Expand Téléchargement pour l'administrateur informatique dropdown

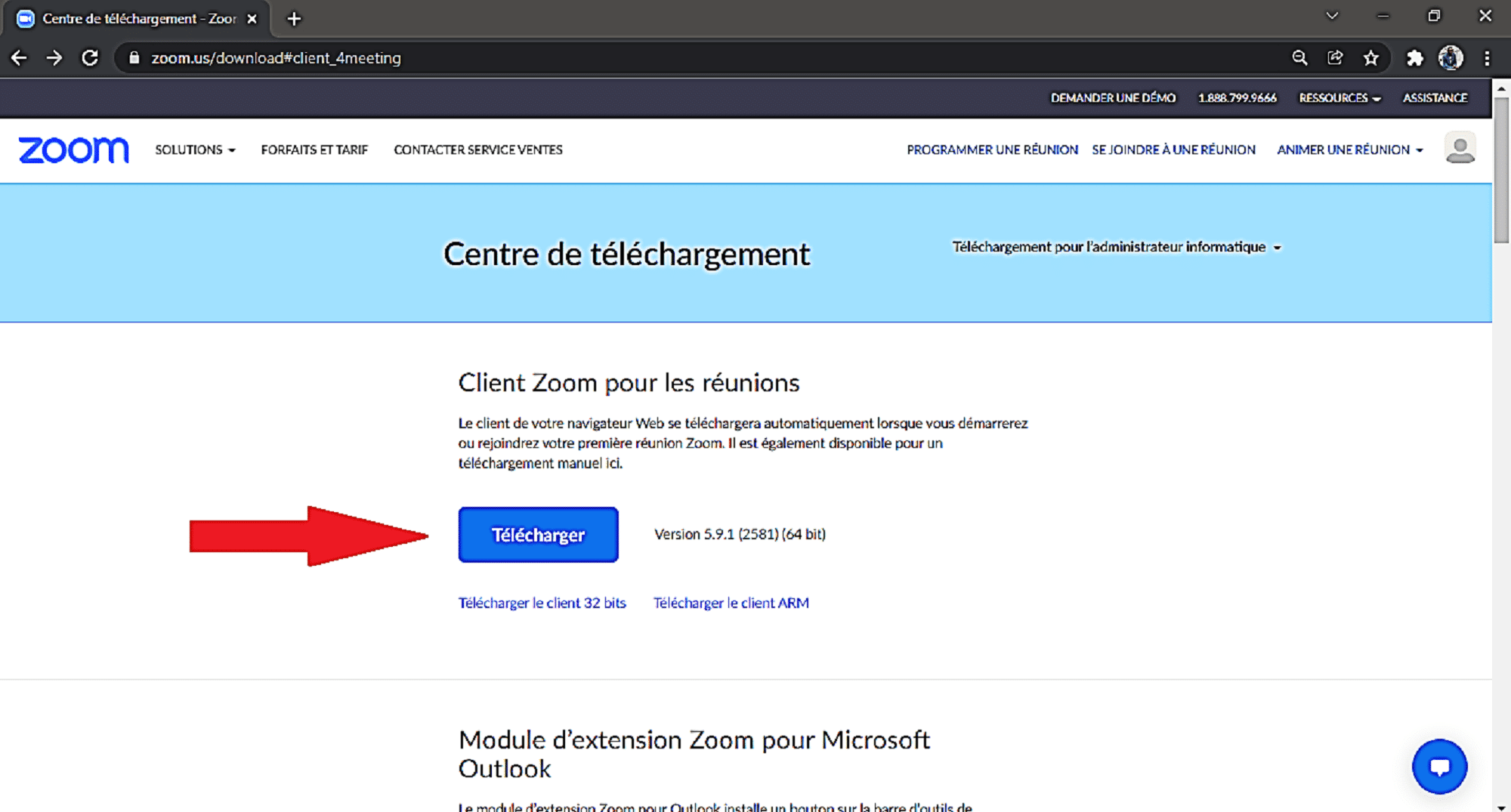point(1116,247)
